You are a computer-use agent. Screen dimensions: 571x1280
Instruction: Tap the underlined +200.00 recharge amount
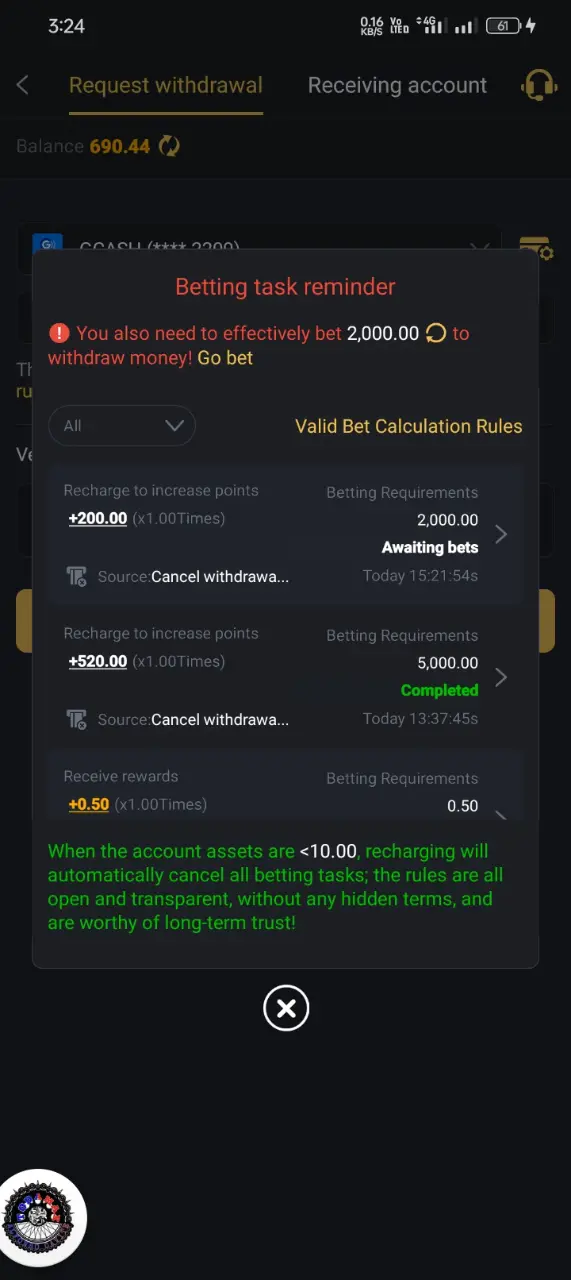(x=98, y=518)
